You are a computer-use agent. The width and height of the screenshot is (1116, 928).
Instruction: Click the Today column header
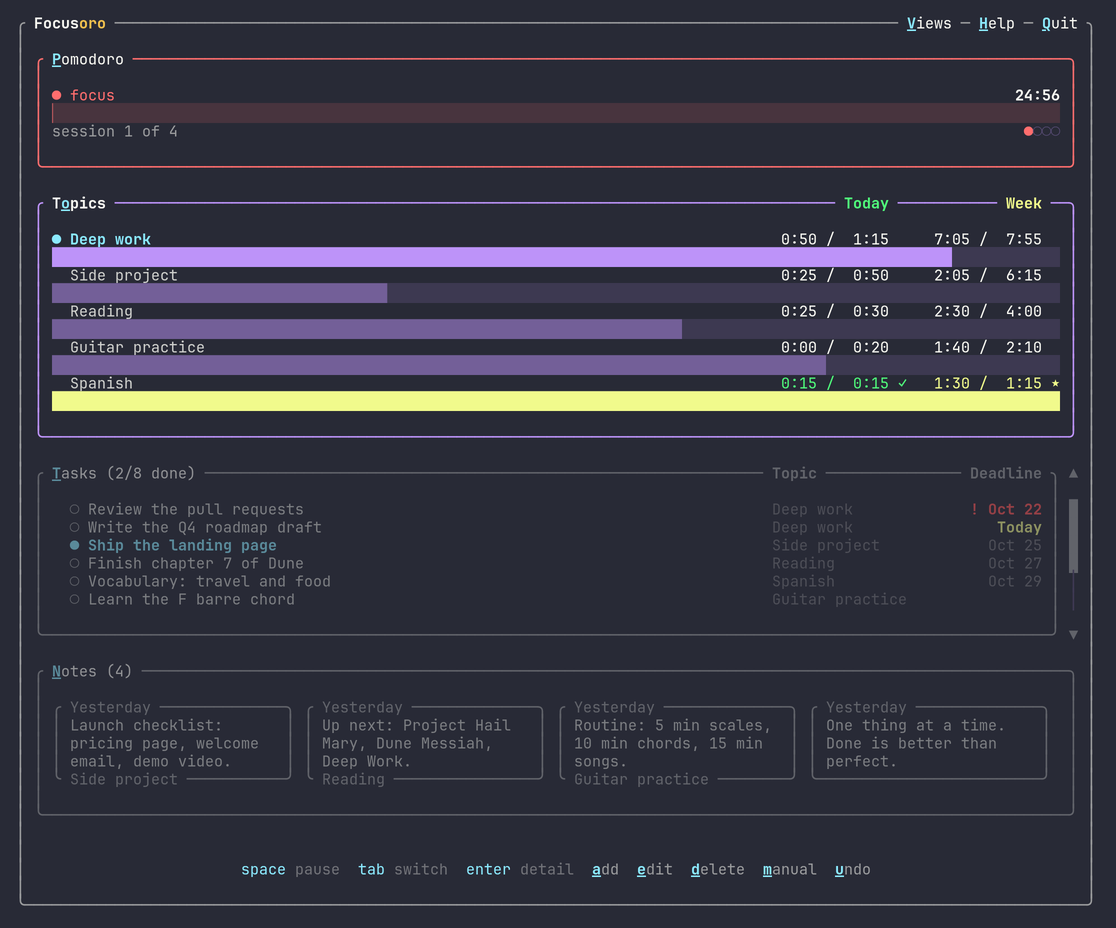pyautogui.click(x=866, y=204)
